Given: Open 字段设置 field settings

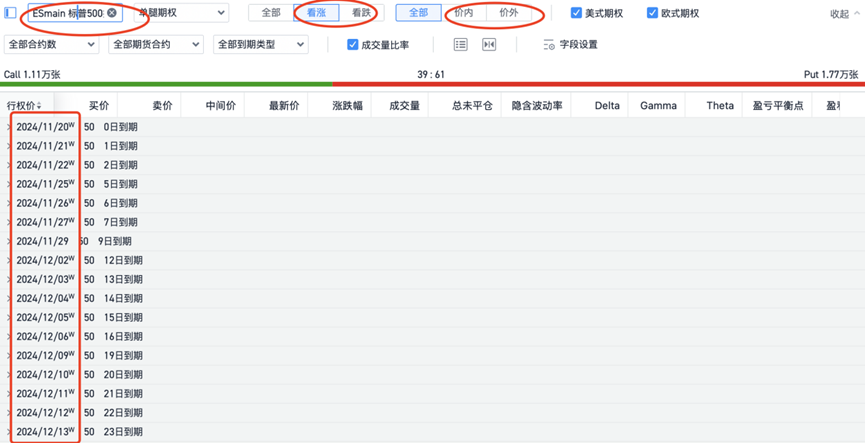Looking at the screenshot, I should tap(570, 45).
